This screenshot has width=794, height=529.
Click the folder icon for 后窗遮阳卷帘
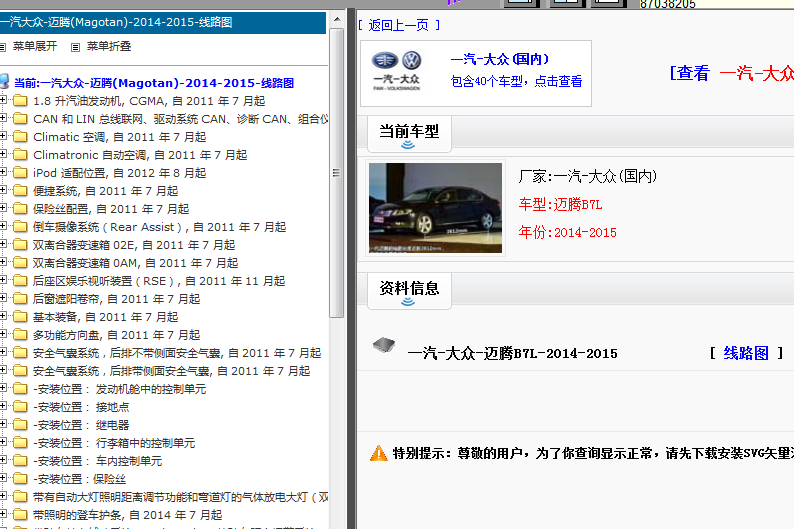(x=20, y=299)
